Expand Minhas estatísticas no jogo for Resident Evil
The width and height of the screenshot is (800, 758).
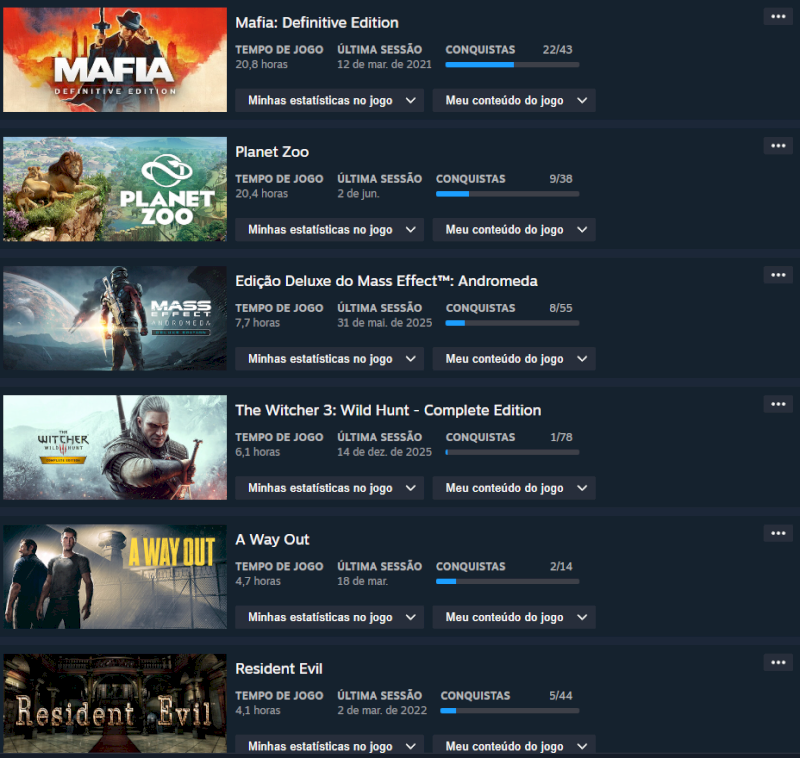(329, 745)
